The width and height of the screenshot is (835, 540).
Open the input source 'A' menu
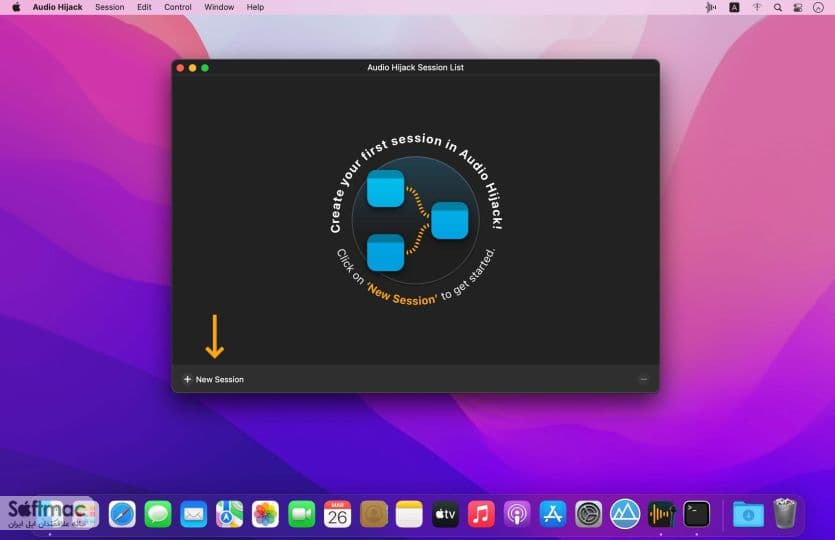click(734, 7)
